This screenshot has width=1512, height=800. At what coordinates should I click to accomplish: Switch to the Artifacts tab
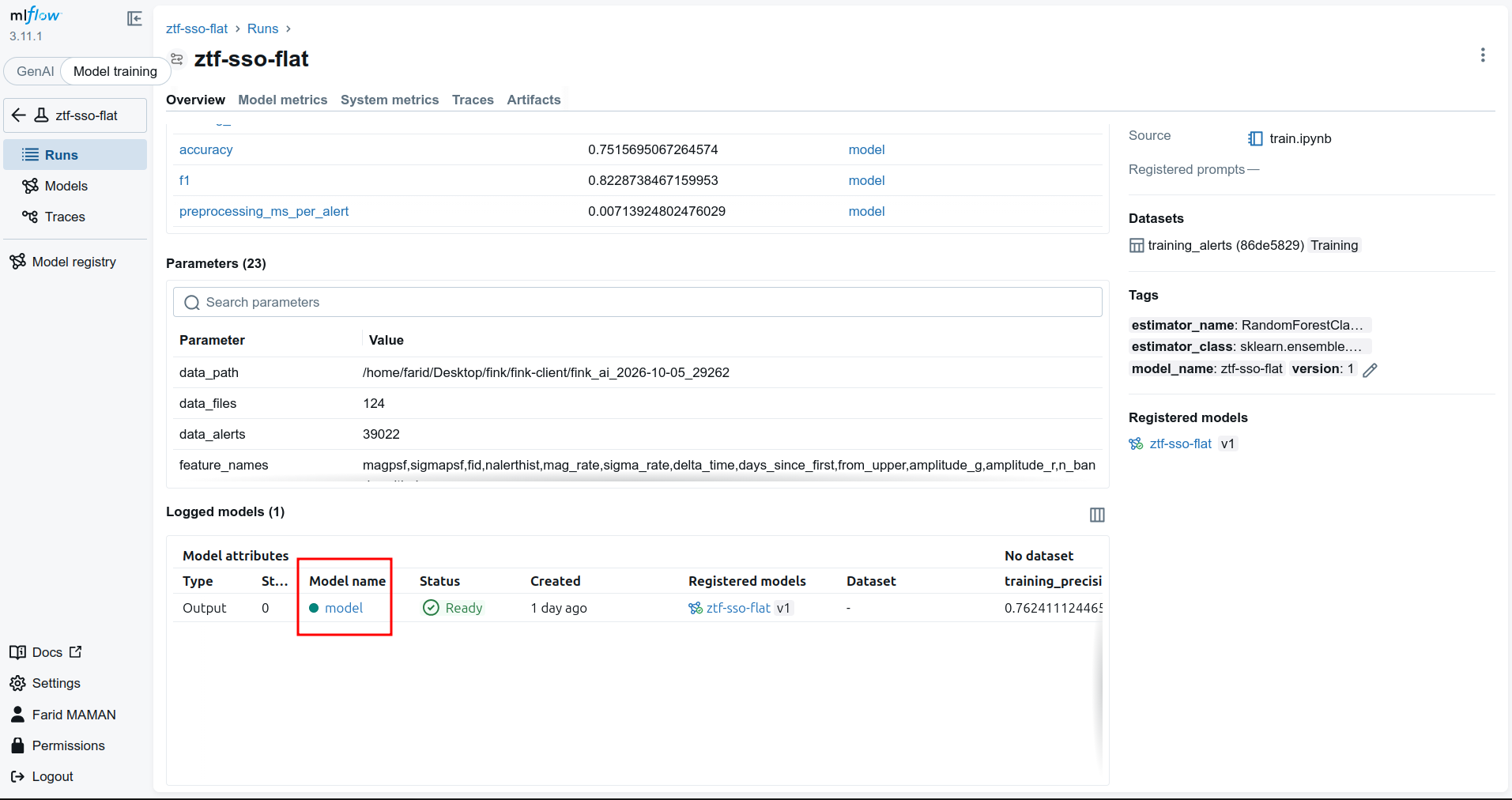pyautogui.click(x=534, y=100)
